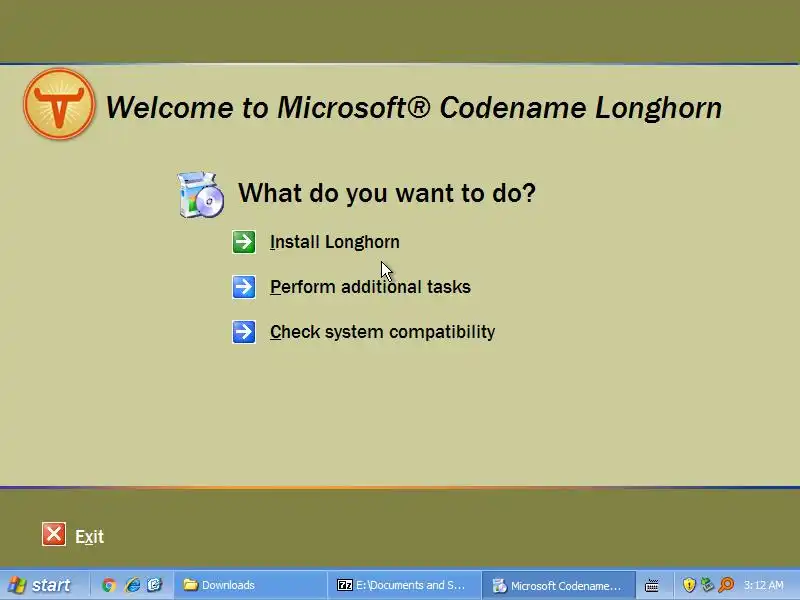
Task: Launch Google Chrome from Quick Launch
Action: click(x=109, y=585)
